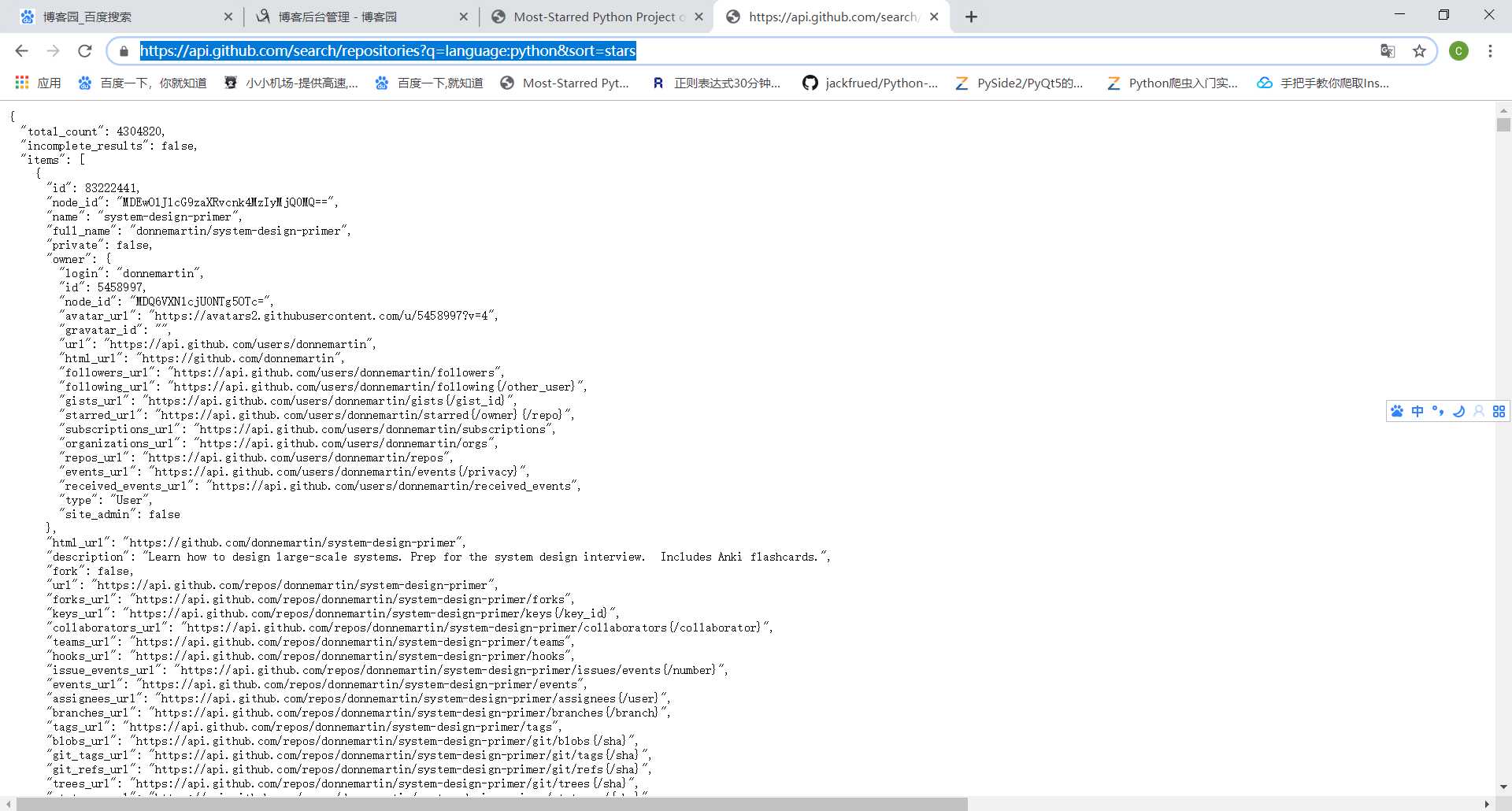Restore down the Chrome window

pos(1443,15)
